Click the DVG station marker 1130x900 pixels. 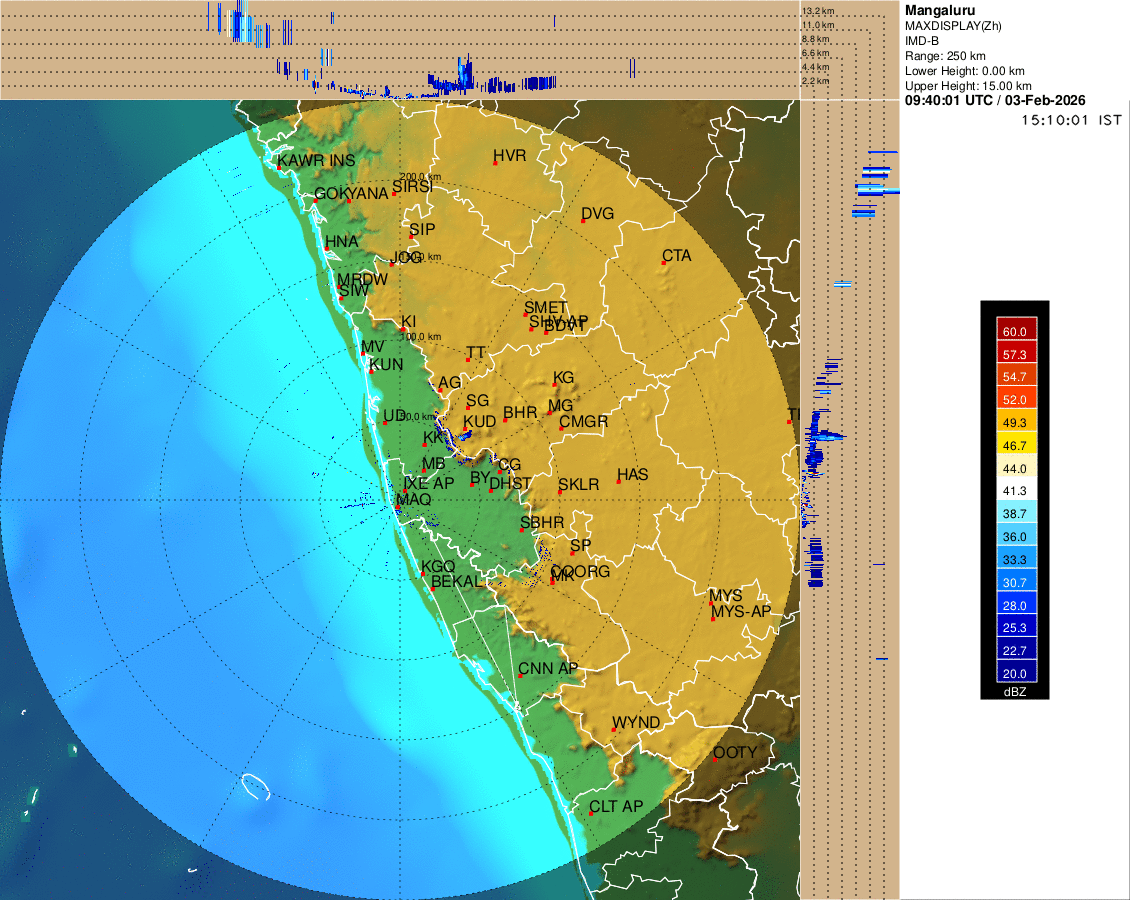pos(584,222)
